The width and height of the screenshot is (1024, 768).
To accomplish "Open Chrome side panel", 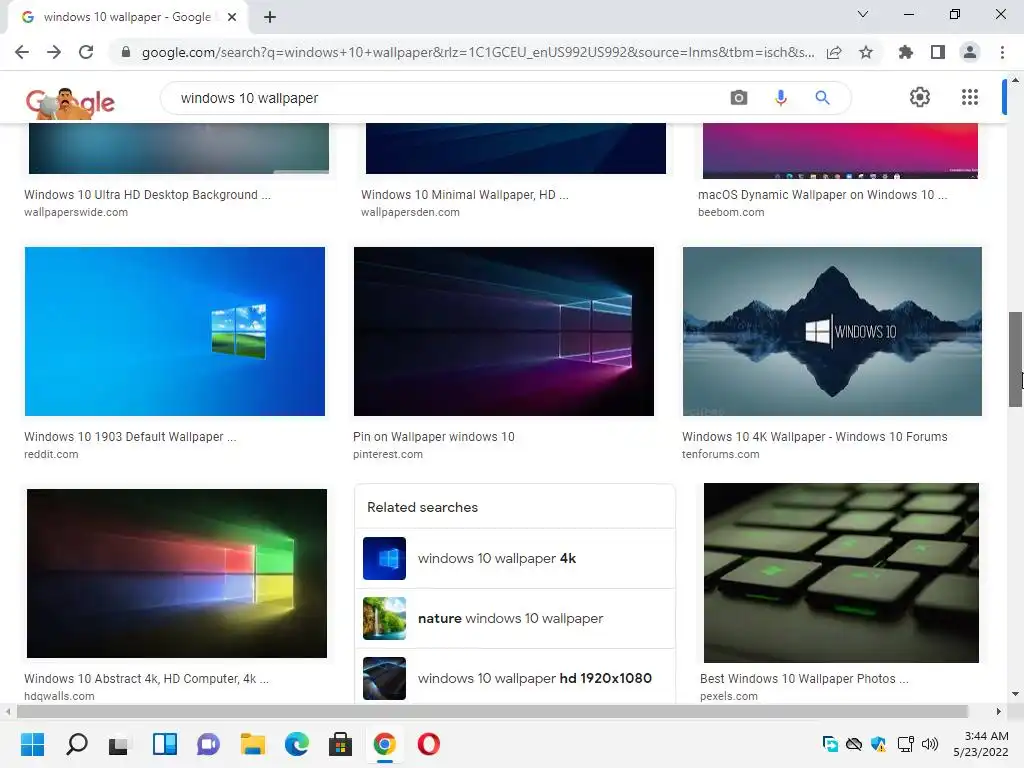I will point(938,52).
